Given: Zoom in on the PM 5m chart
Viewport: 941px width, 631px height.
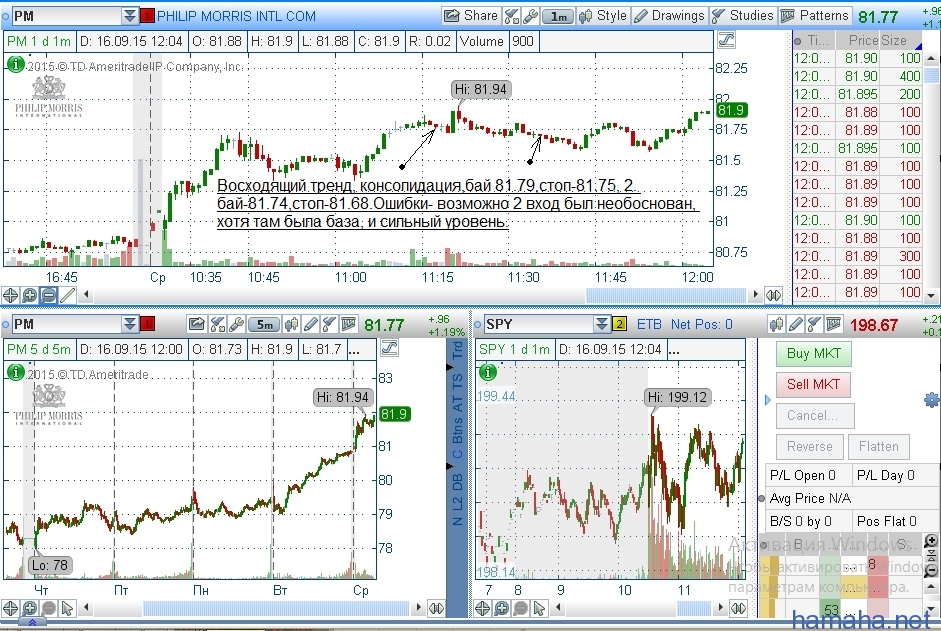Looking at the screenshot, I should tap(29, 609).
